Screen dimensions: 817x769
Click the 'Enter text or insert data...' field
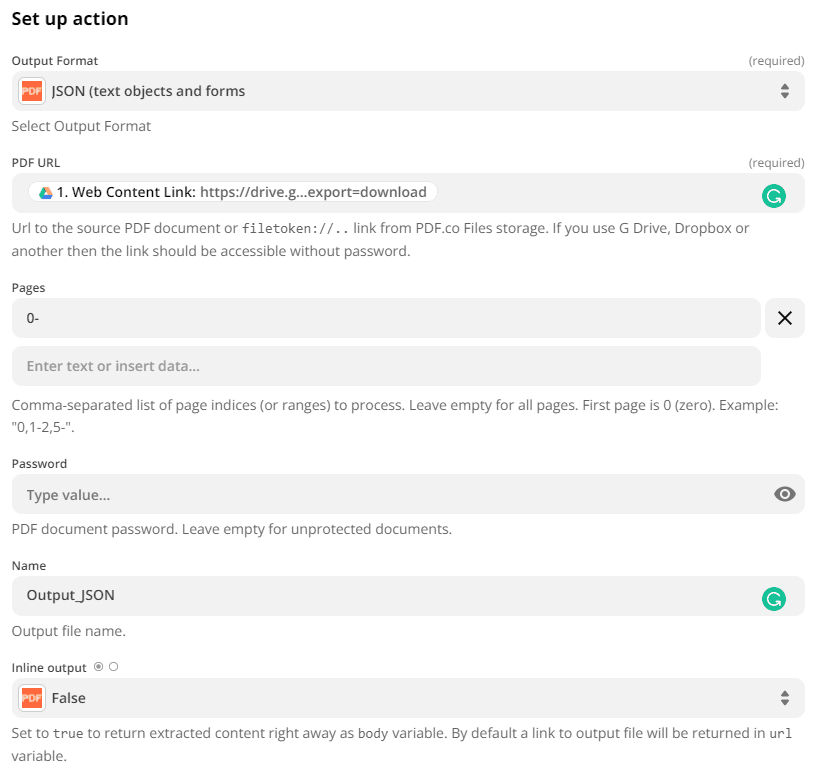386,366
